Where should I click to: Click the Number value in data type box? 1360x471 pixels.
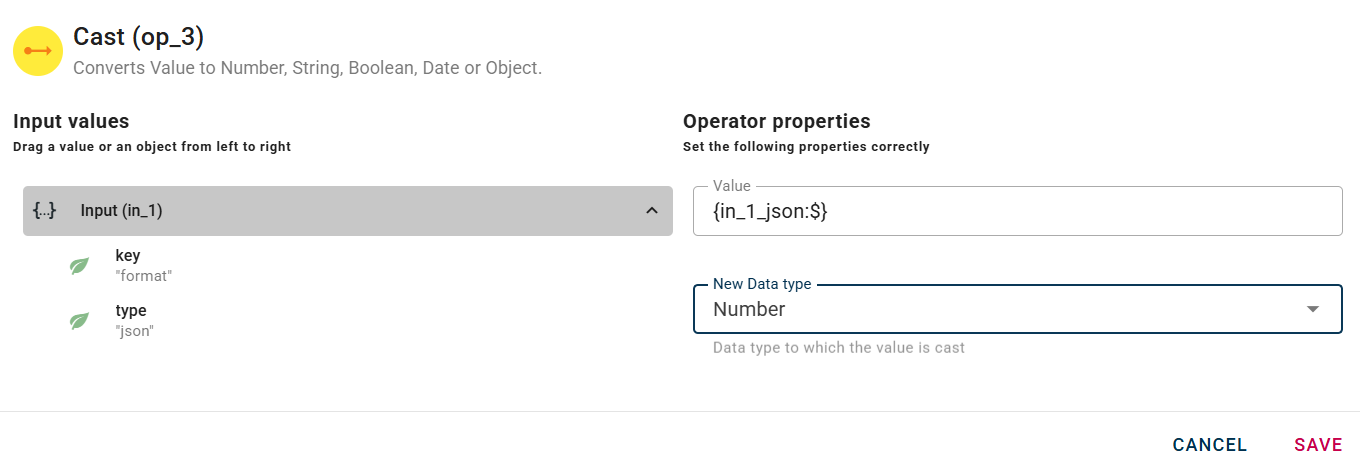tap(749, 309)
